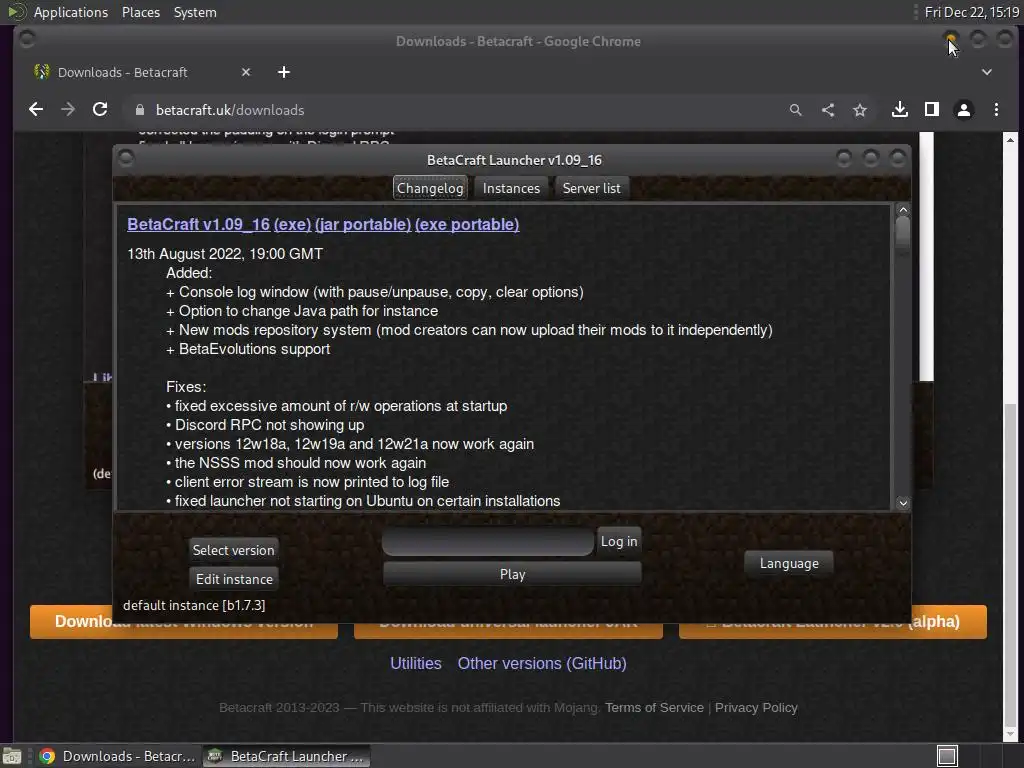
Task: Click changelog scrollbar up arrow
Action: point(903,210)
